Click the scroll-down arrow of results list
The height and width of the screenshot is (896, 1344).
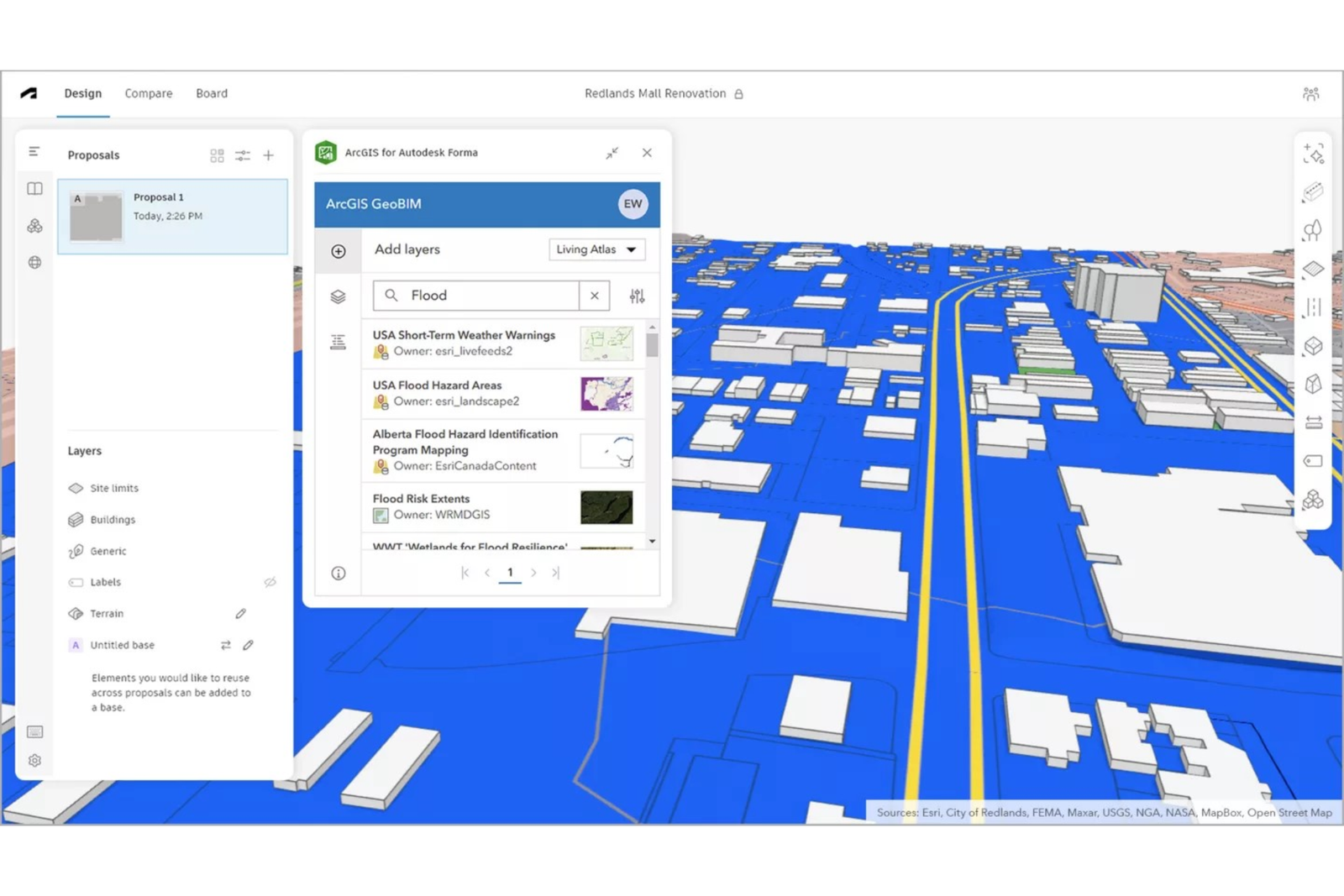tap(653, 542)
